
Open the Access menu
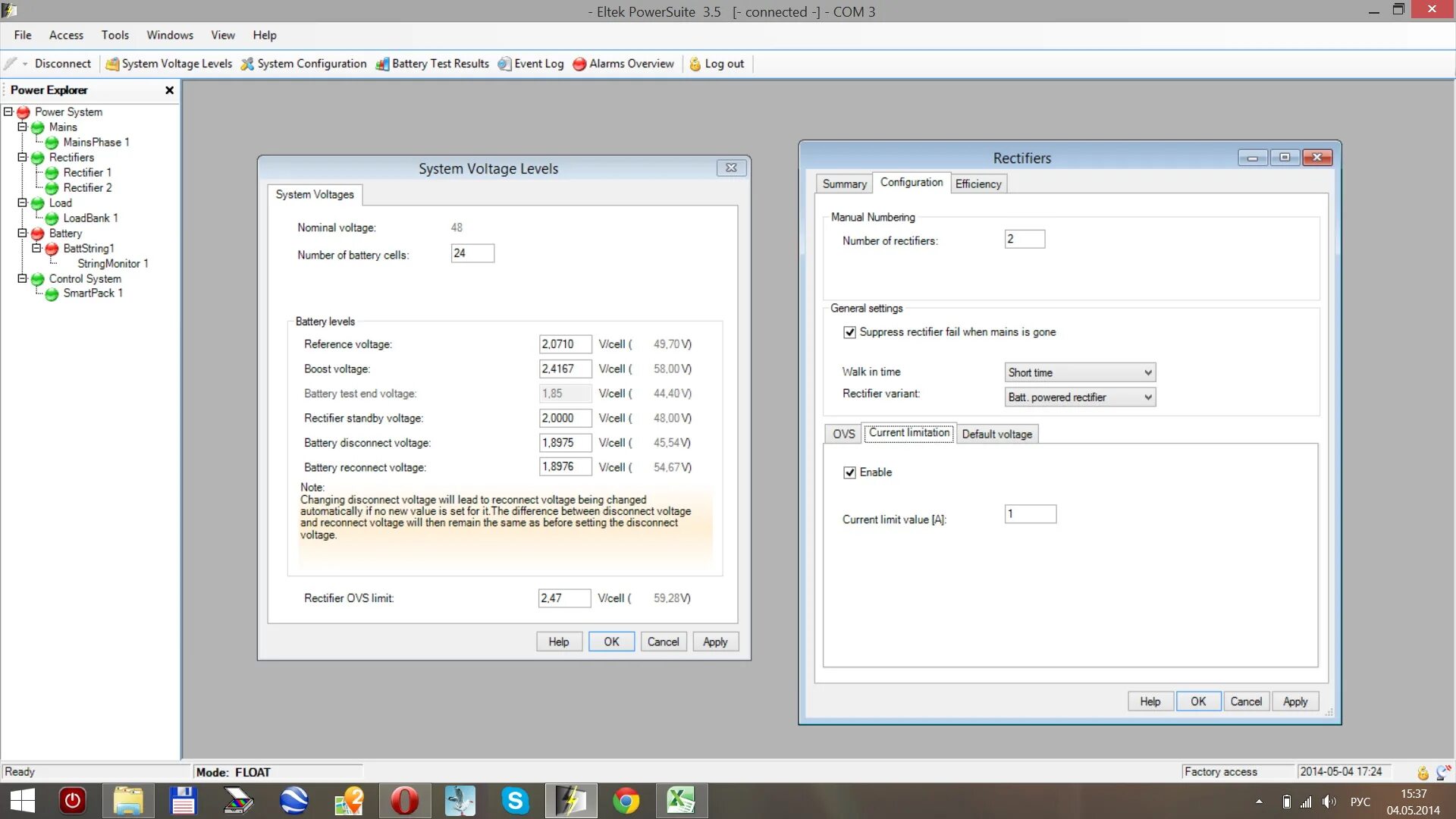click(66, 35)
